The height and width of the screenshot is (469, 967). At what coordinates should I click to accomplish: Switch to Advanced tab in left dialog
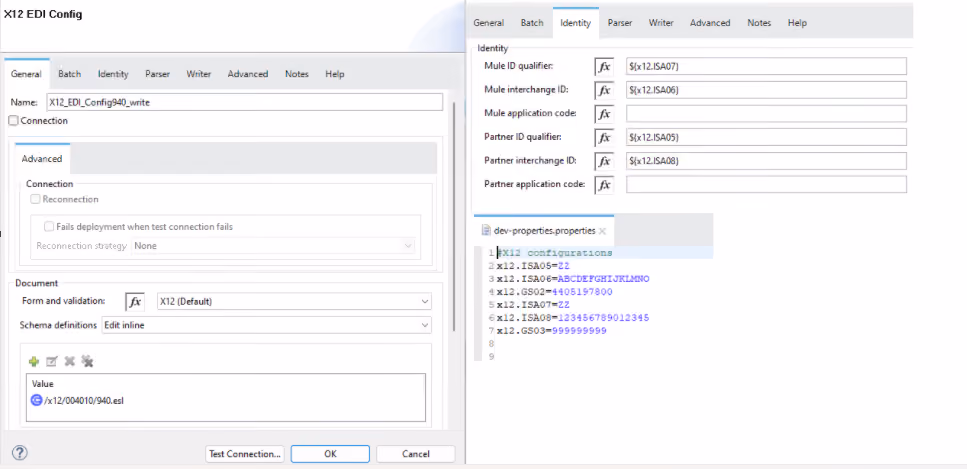tap(248, 74)
